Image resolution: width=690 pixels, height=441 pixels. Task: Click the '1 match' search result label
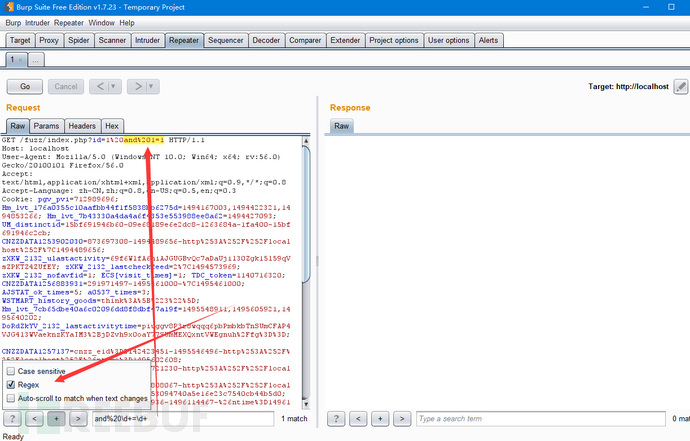[294, 419]
